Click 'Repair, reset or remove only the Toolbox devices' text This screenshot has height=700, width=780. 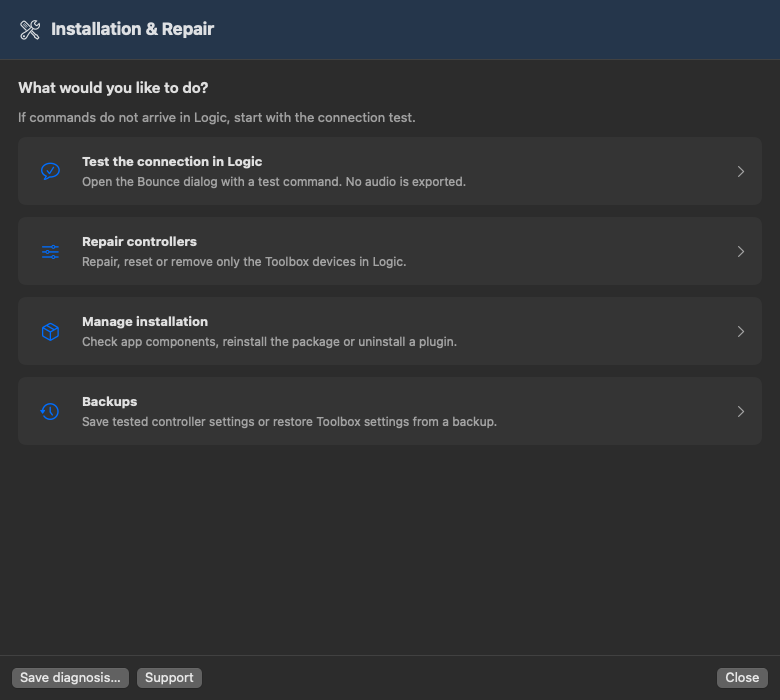coord(218,262)
